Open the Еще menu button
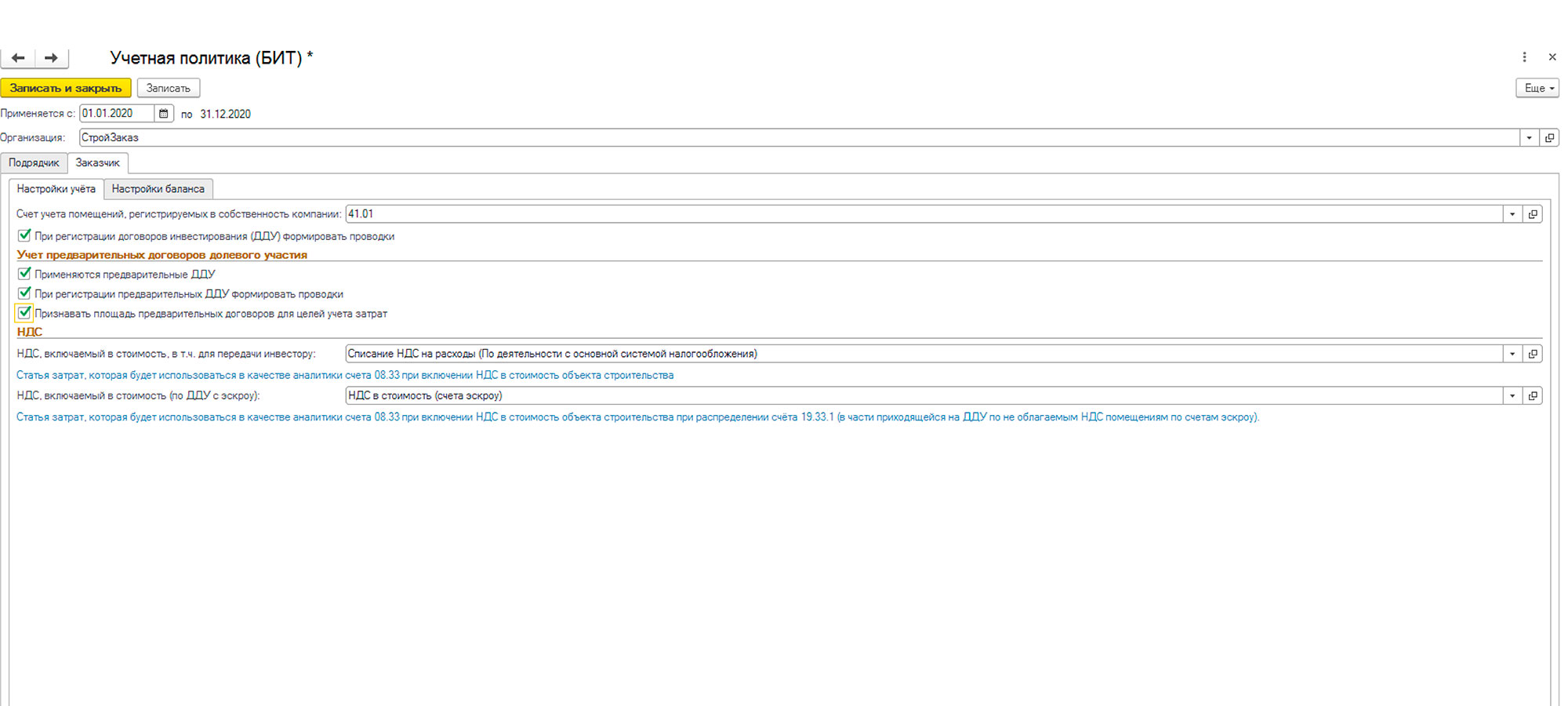1568x706 pixels. click(x=1537, y=88)
